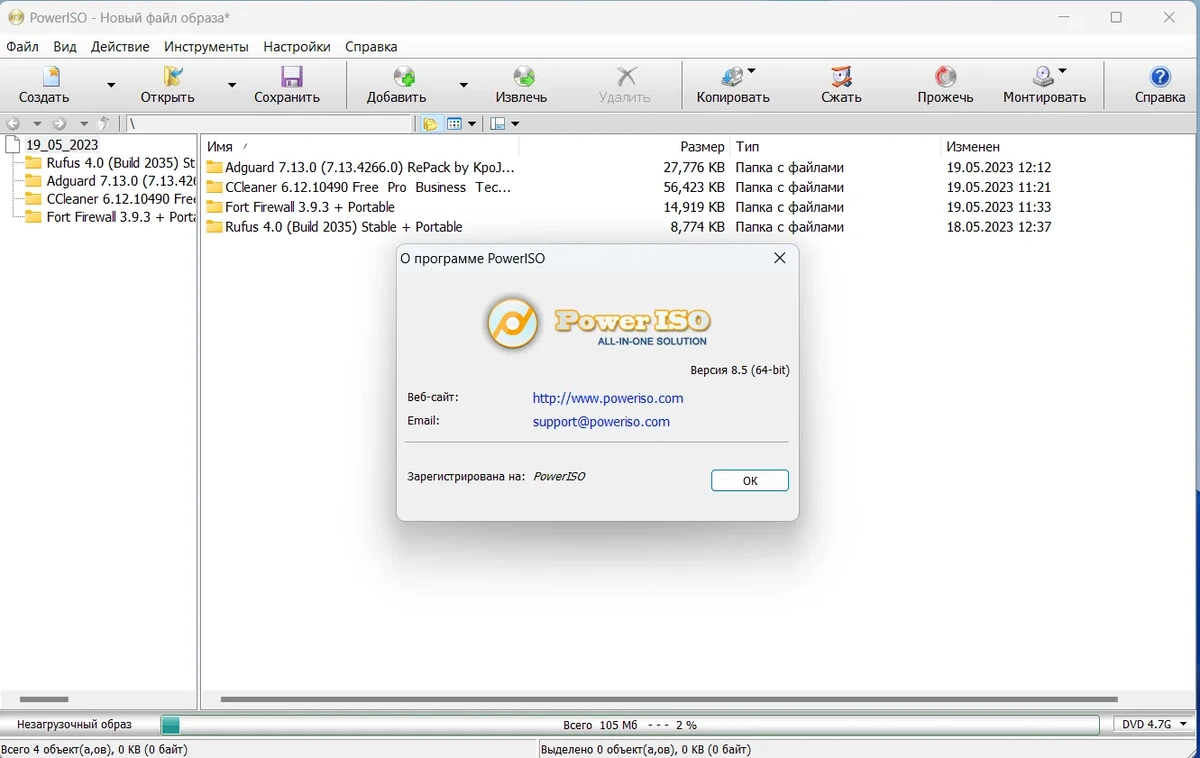Open the properties panel dropdown arrow
This screenshot has height=758, width=1200.
(x=515, y=124)
